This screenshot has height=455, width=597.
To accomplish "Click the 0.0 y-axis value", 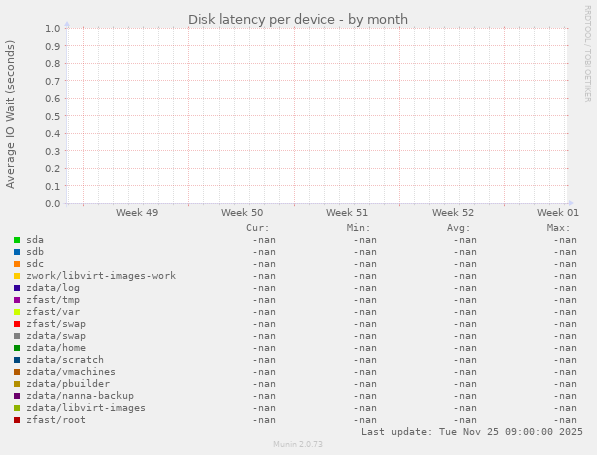I will pos(53,204).
